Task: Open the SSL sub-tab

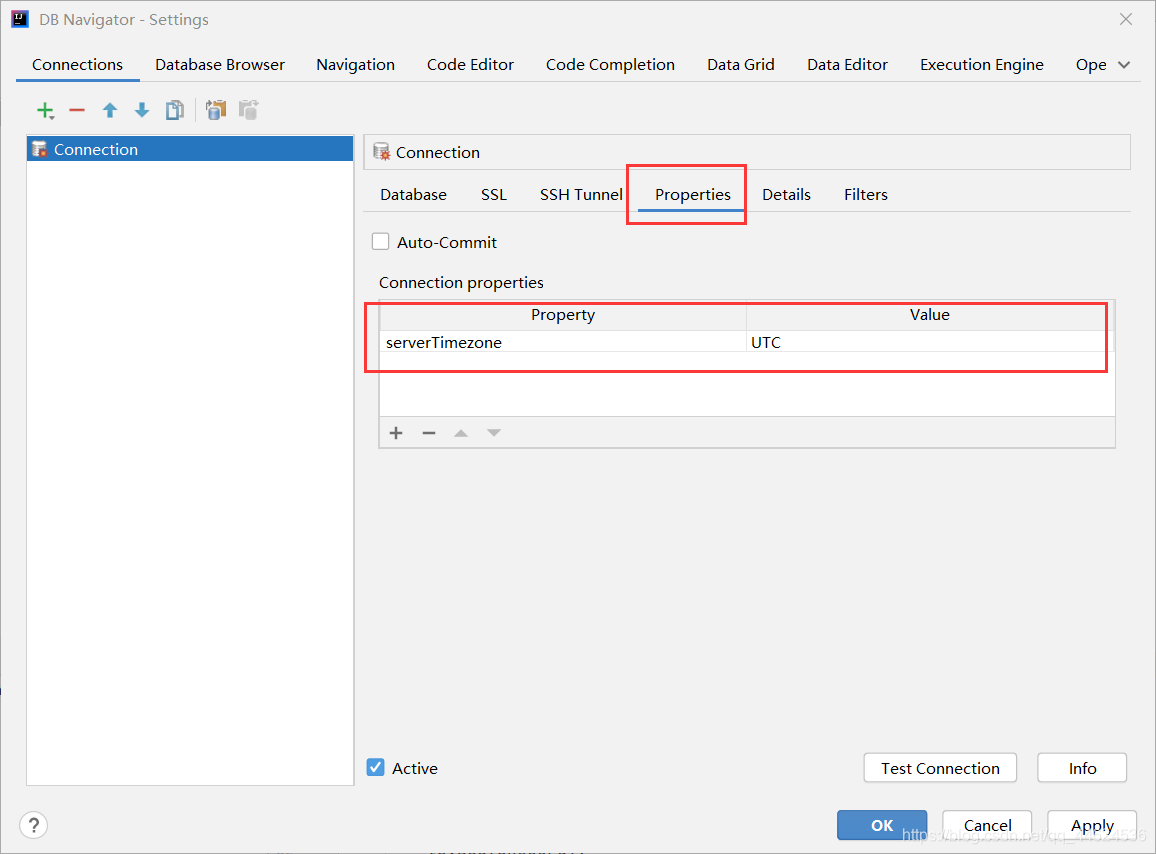Action: [494, 195]
